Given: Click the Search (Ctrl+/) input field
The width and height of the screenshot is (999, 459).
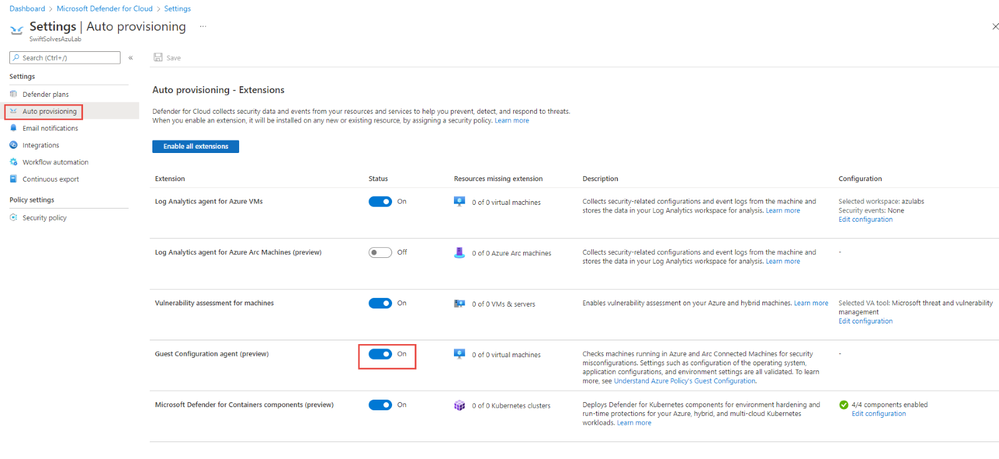Looking at the screenshot, I should point(65,58).
